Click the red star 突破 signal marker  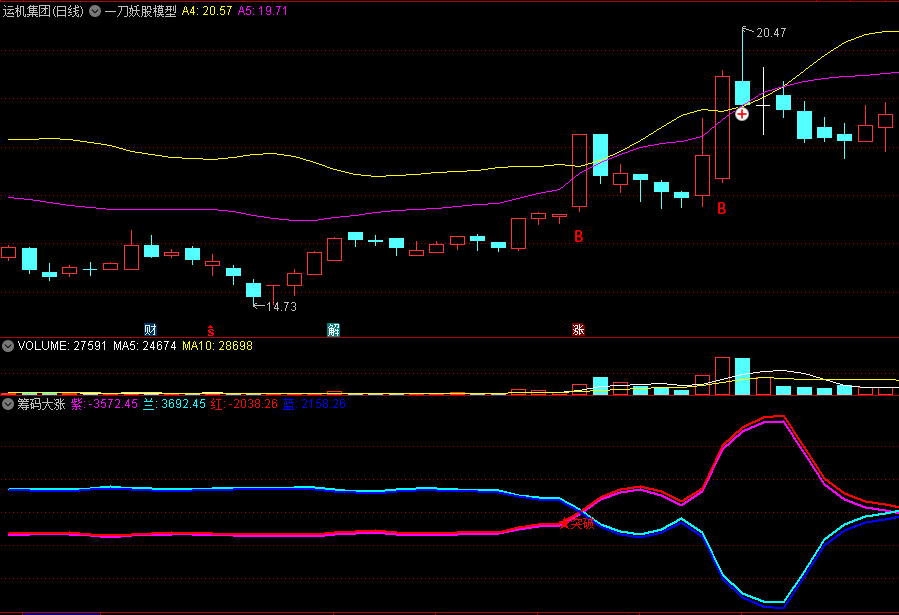577,523
